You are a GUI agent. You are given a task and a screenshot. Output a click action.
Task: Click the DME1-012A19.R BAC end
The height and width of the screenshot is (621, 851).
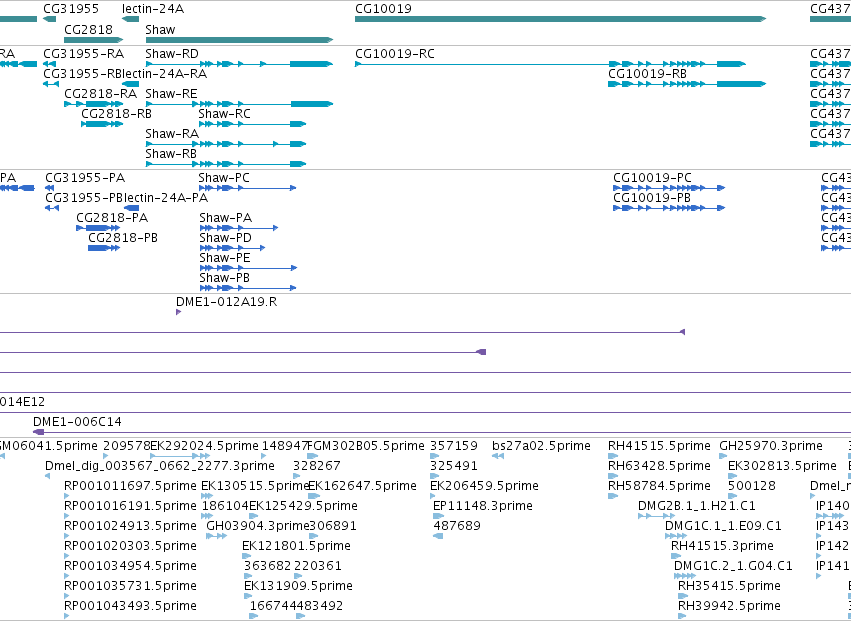coord(178,312)
